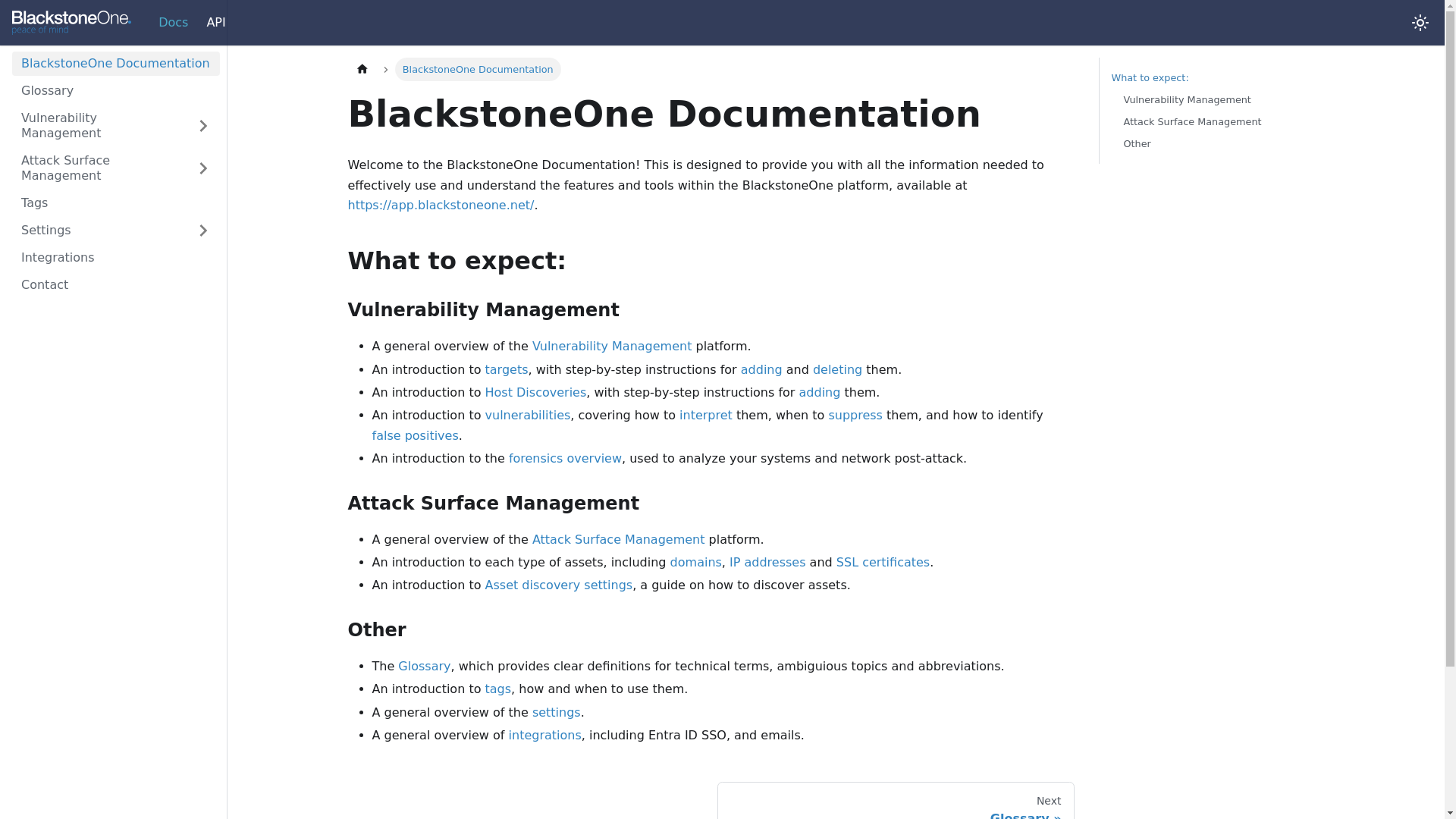Open the Docs navbar item

[173, 23]
